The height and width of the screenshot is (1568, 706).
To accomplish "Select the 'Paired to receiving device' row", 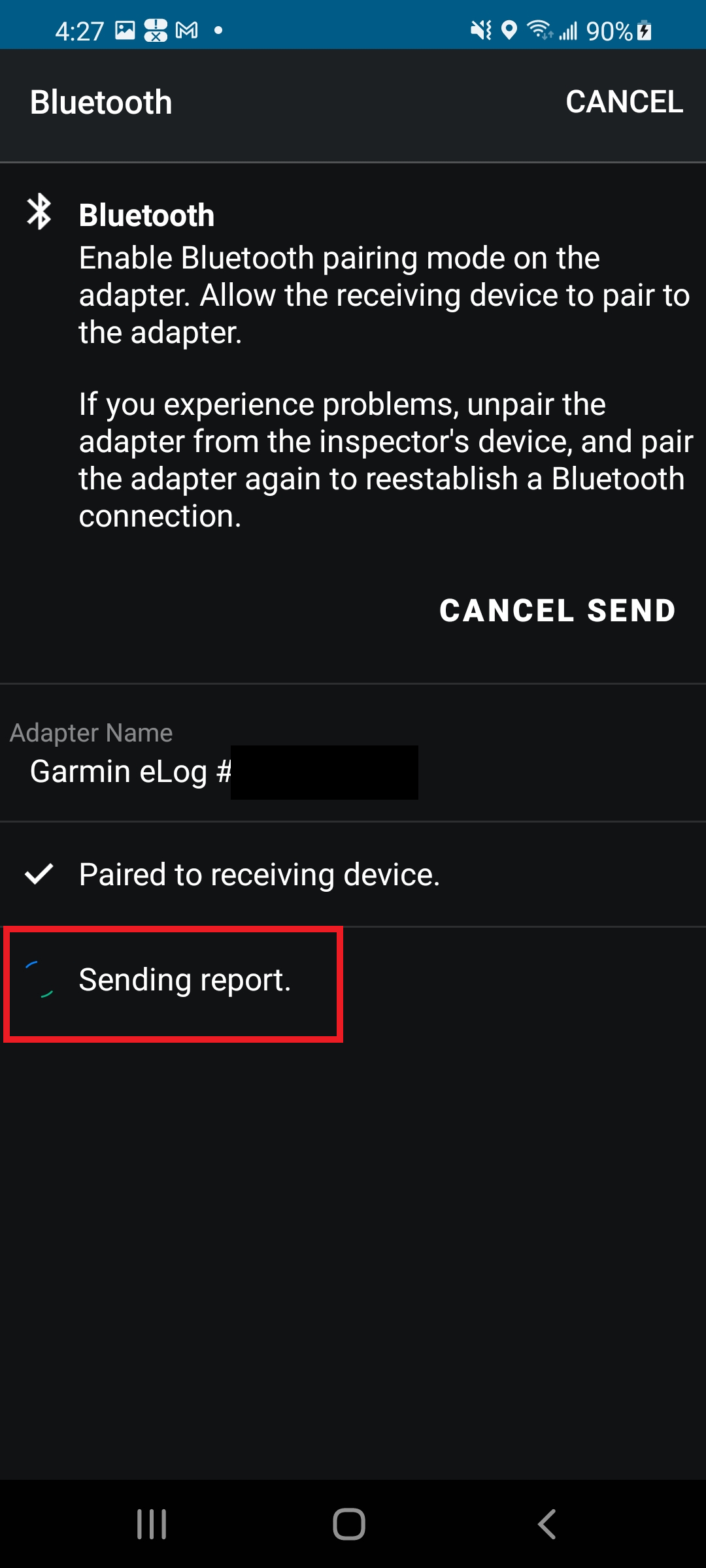I will click(x=353, y=874).
